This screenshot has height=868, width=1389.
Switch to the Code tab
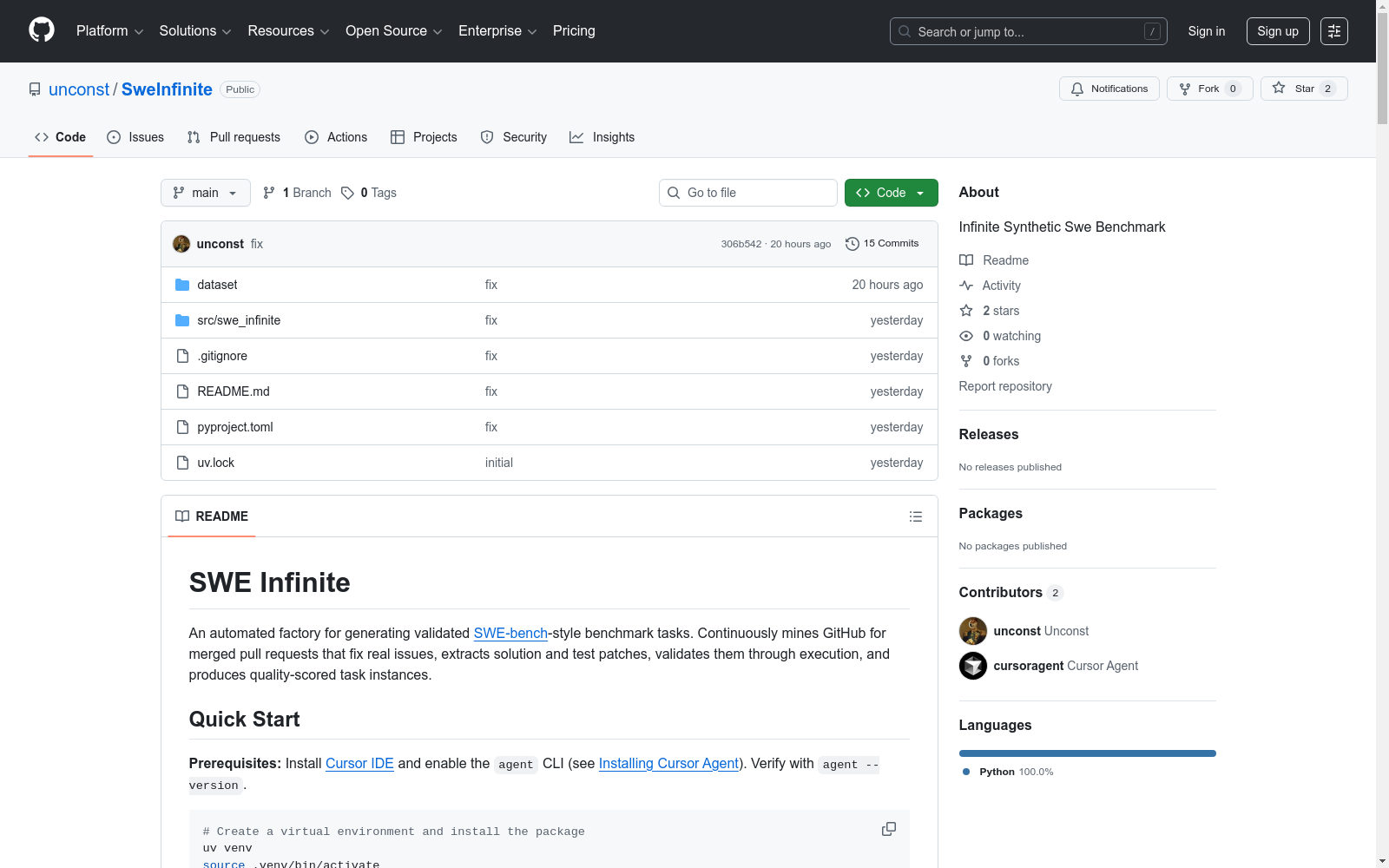[61, 137]
